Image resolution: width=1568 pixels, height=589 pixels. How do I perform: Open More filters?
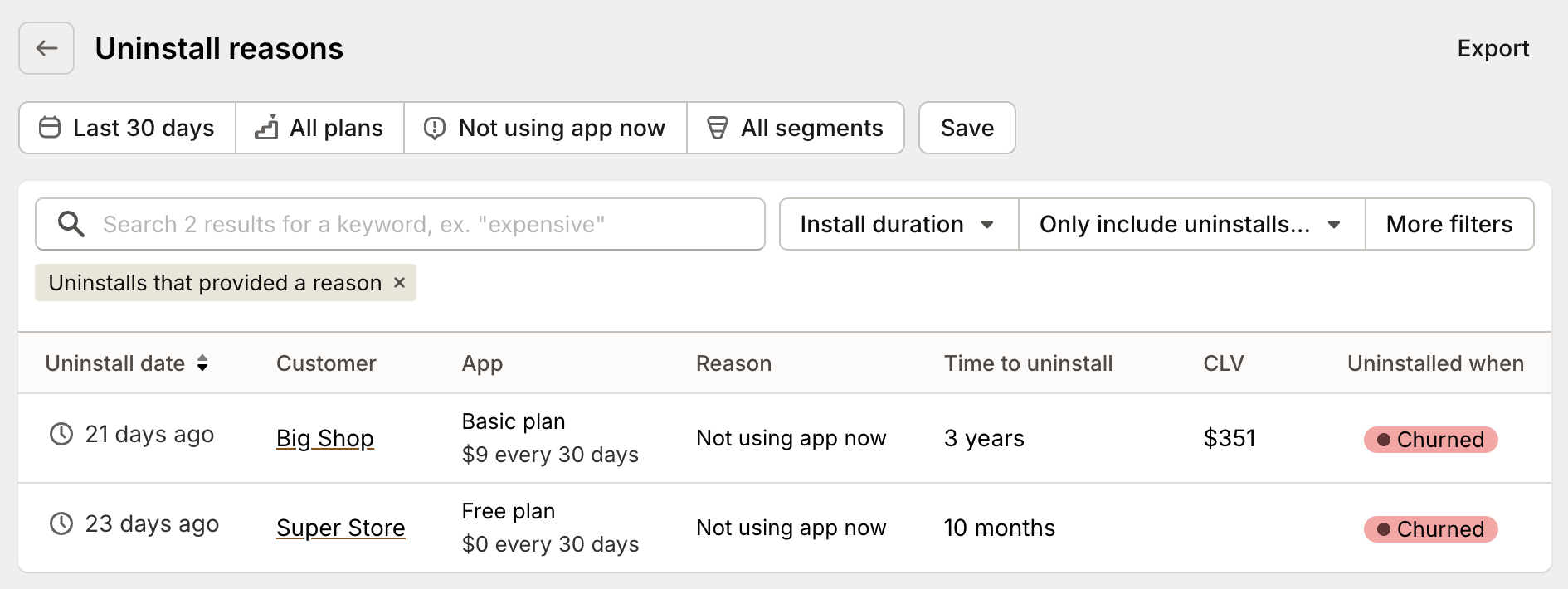(1449, 224)
